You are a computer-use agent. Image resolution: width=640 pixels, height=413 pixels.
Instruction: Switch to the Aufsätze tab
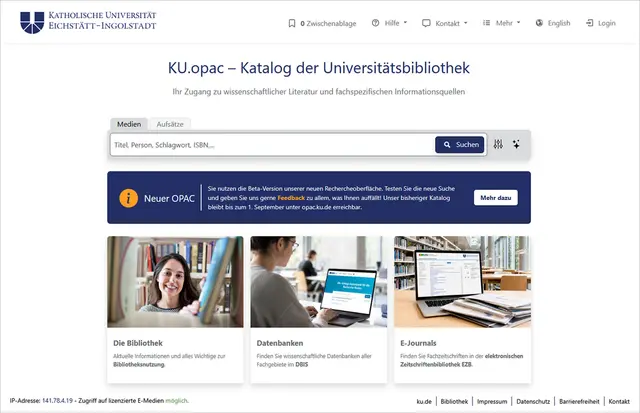(x=170, y=124)
